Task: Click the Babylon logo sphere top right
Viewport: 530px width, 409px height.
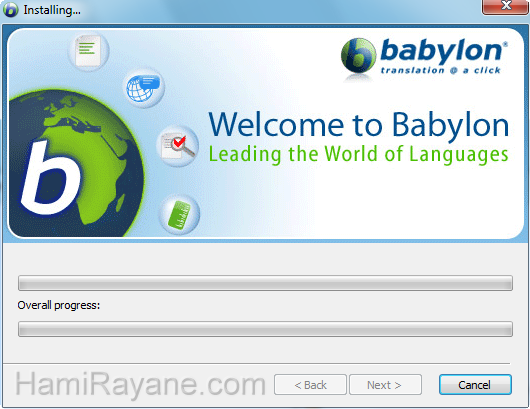Action: (x=358, y=56)
